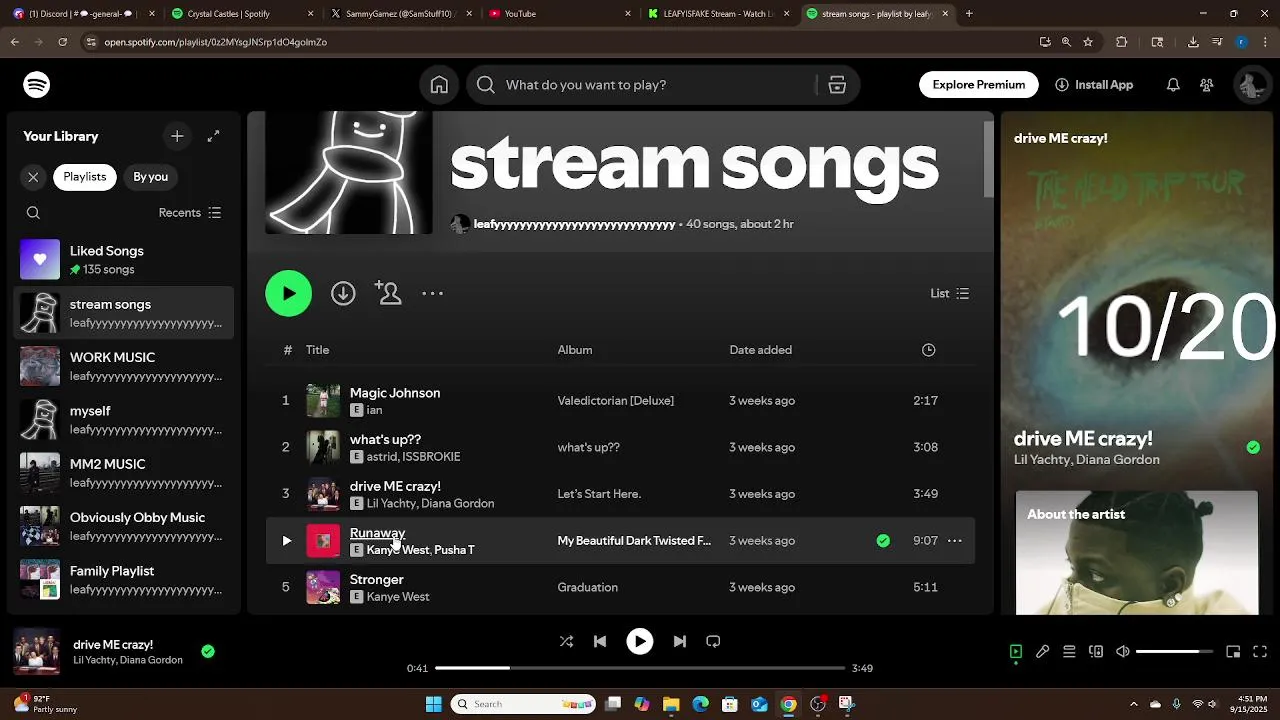Screen dimensions: 1280x720
Task: Open What's New notifications bell
Action: [x=1173, y=85]
